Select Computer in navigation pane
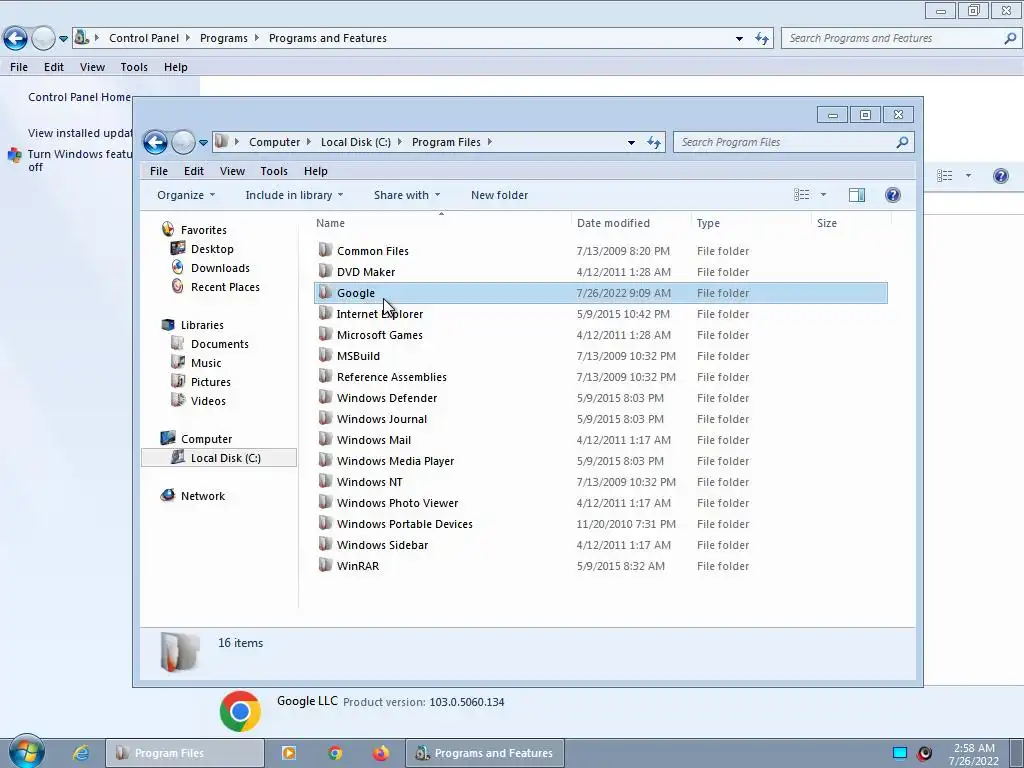Viewport: 1024px width, 768px height. (x=206, y=439)
